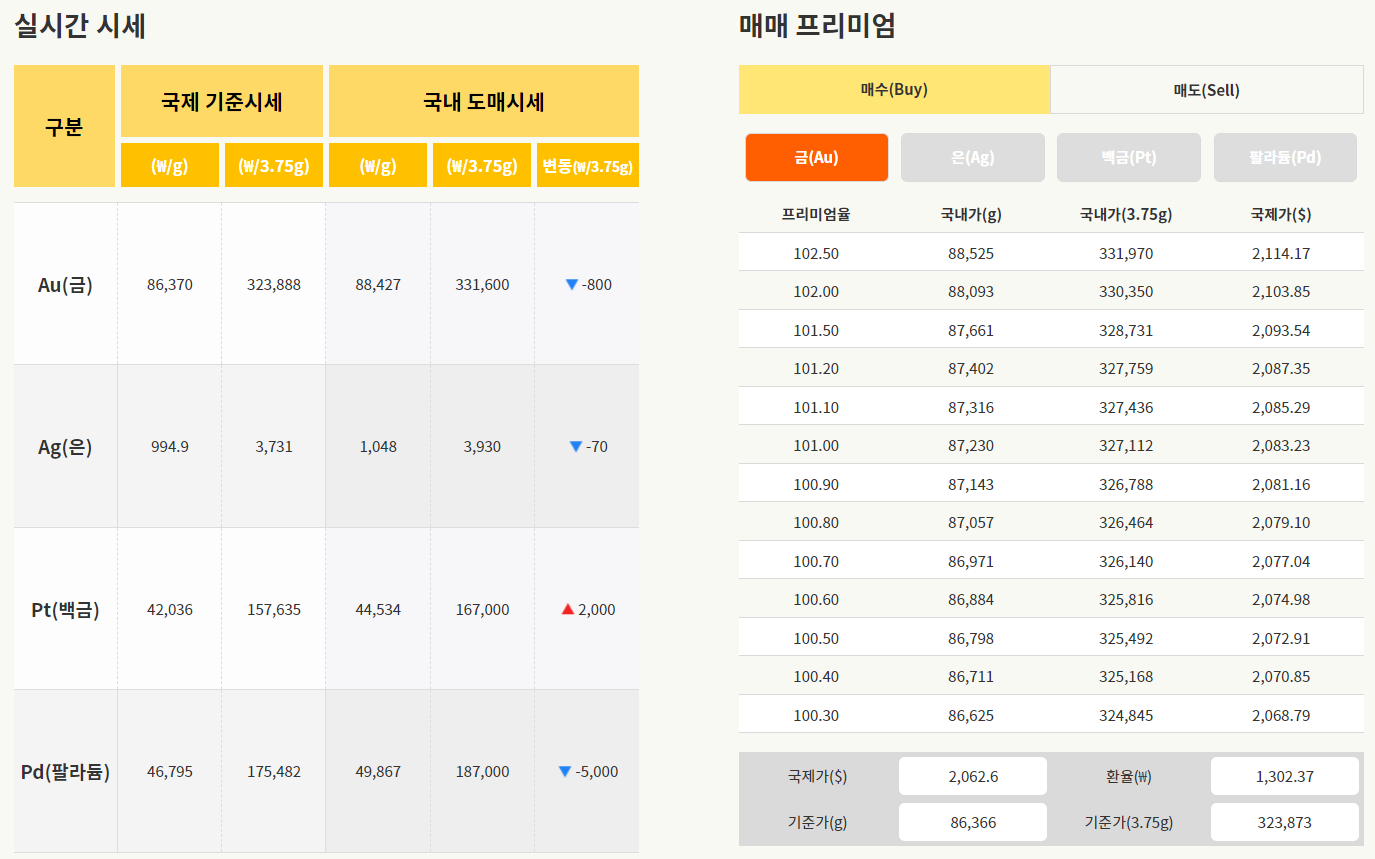Image resolution: width=1375 pixels, height=859 pixels.
Task: Click the gold value 323,888
Action: point(274,285)
